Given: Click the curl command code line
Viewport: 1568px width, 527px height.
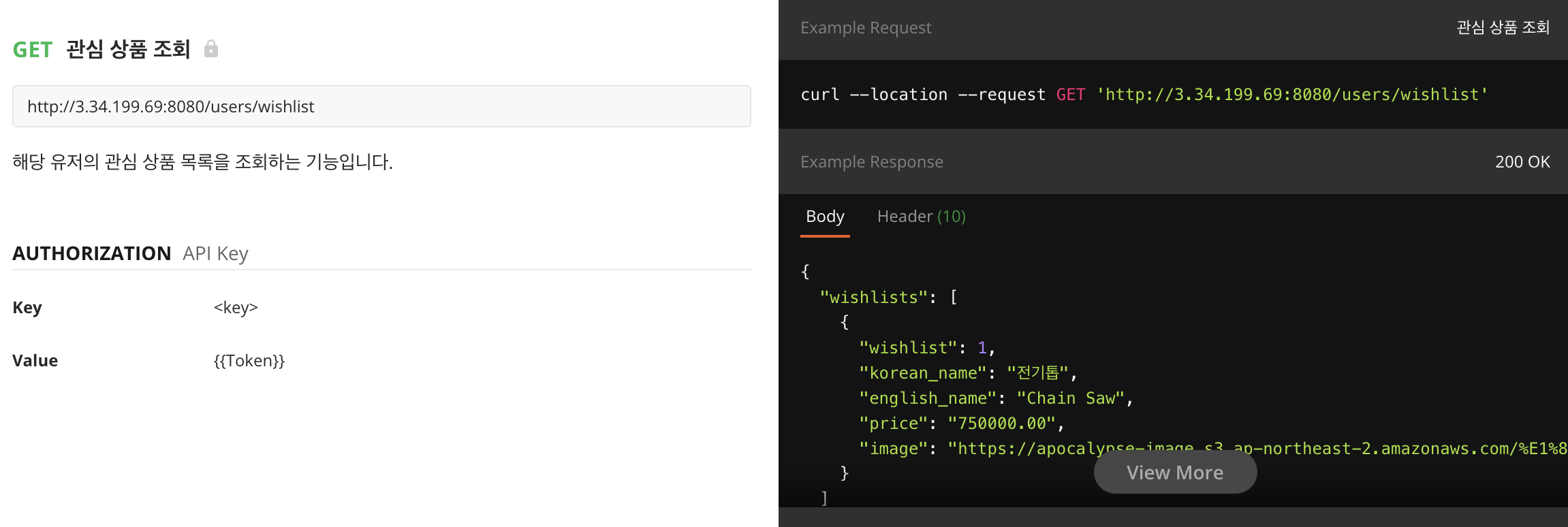Looking at the screenshot, I should pyautogui.click(x=923, y=95).
